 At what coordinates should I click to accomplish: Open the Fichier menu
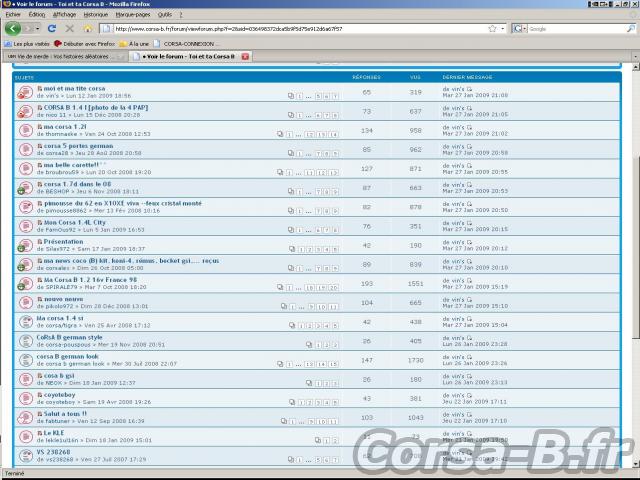(13, 14)
